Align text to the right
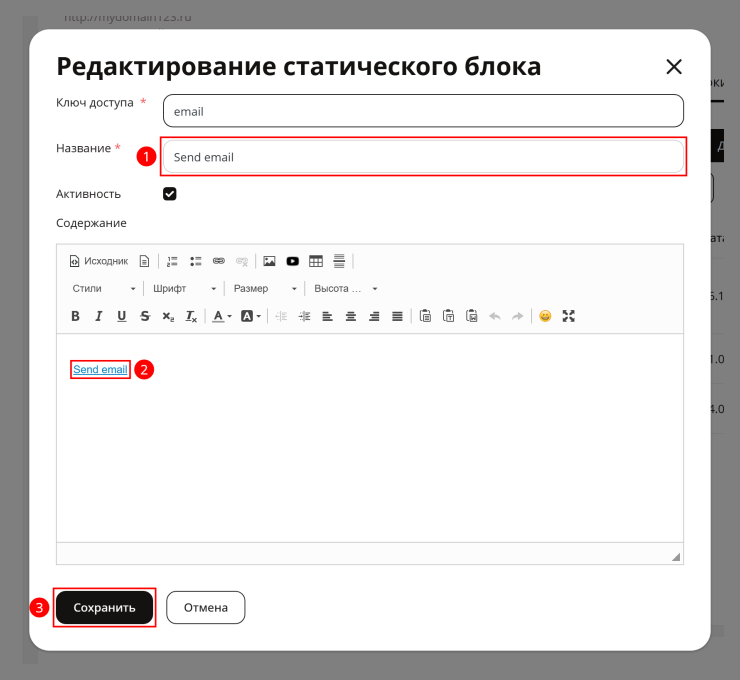The height and width of the screenshot is (680, 740). click(x=374, y=316)
